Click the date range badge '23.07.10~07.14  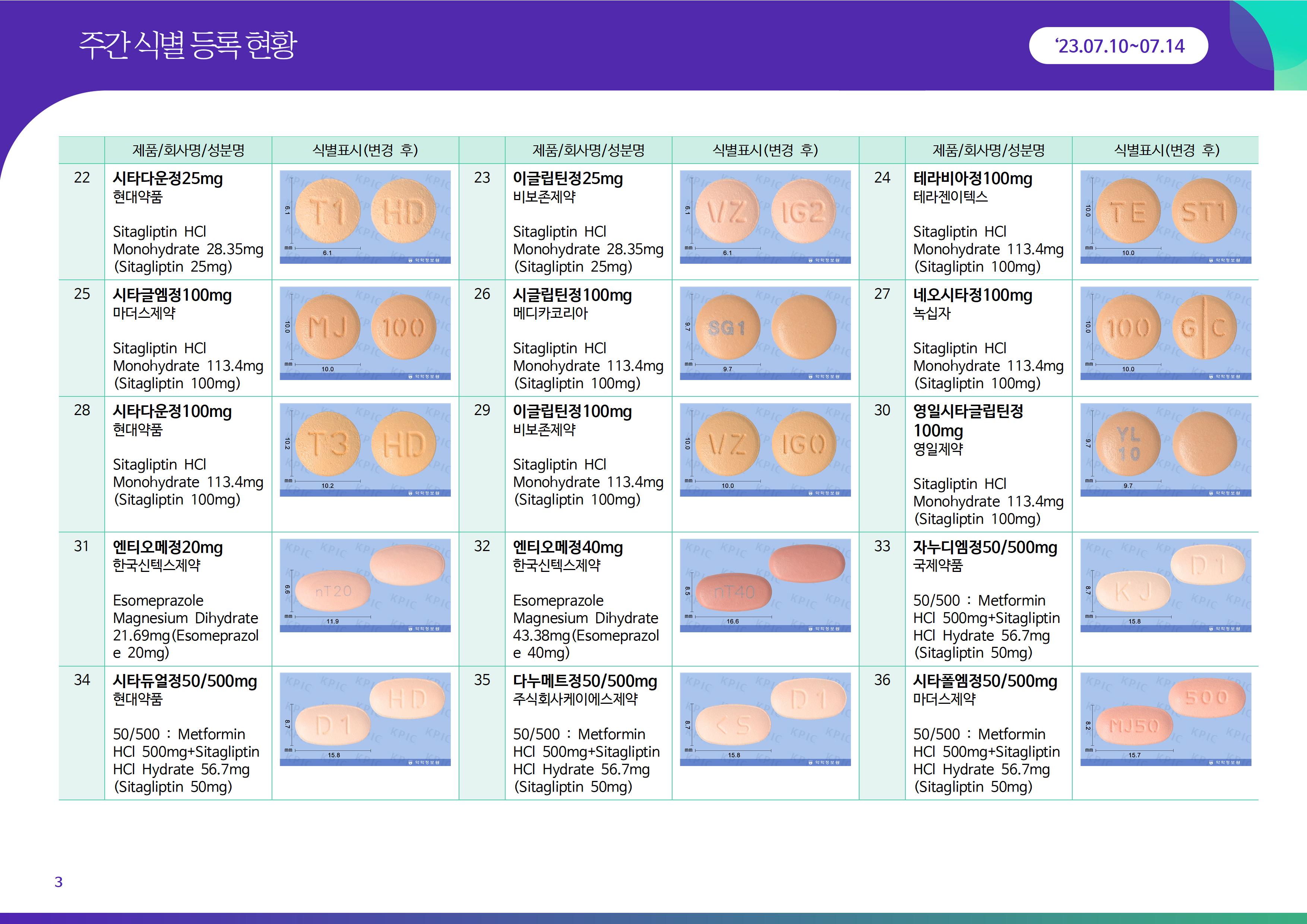tap(1118, 45)
